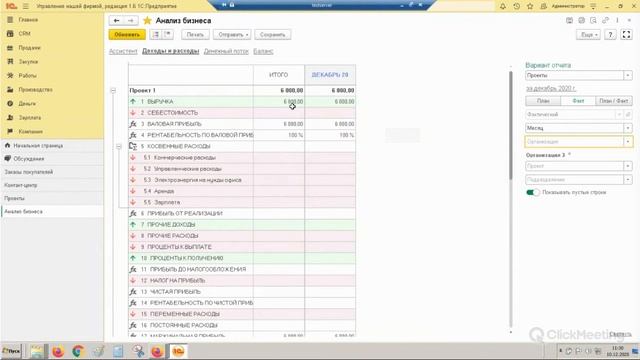Open the history clock icon
Viewport: 640px width, 360px height.
pos(516,6)
